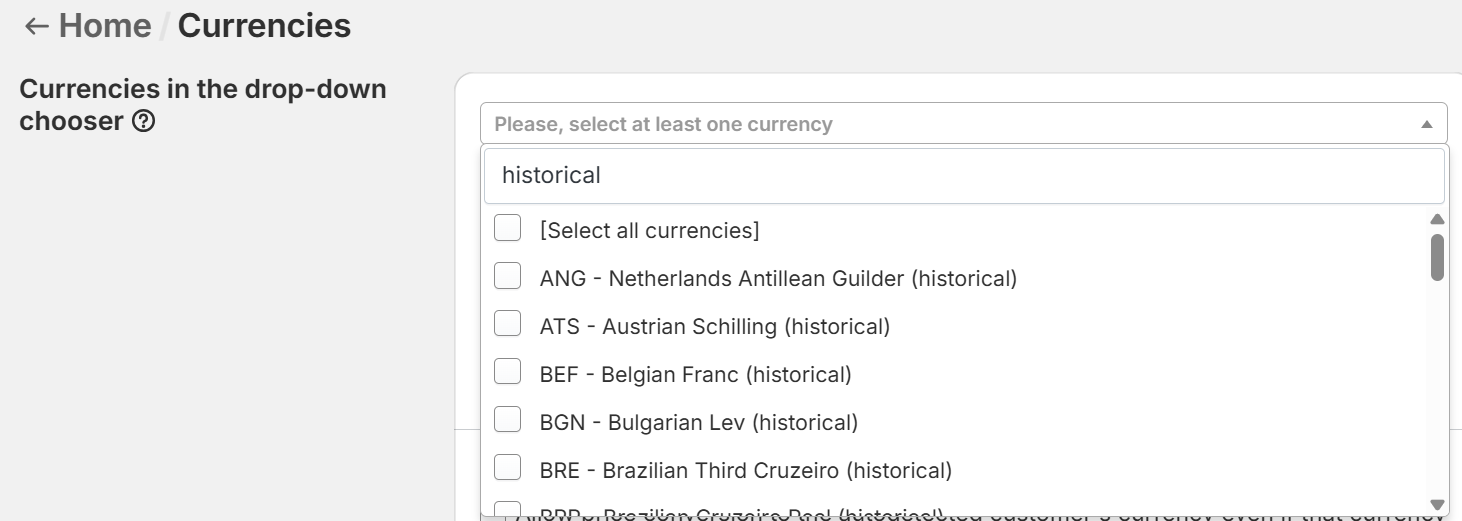Viewport: 1462px width, 521px height.
Task: Check the Select all currencies checkbox
Action: pyautogui.click(x=508, y=228)
